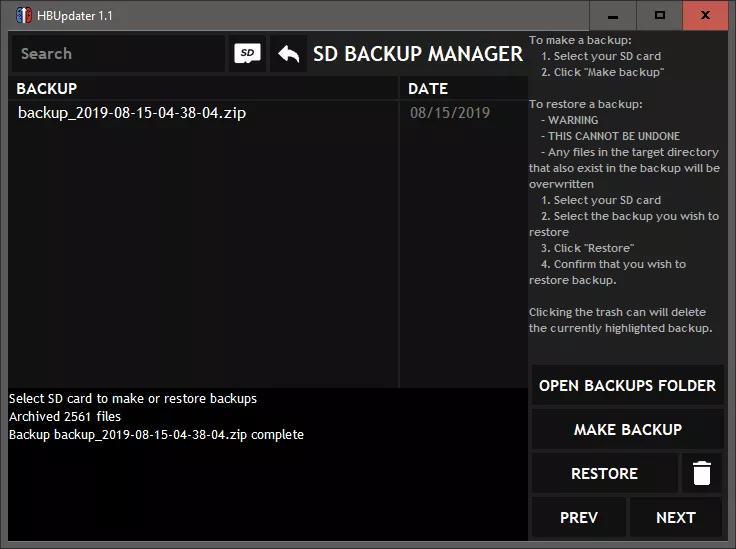This screenshot has width=736, height=549.
Task: Click the 'THIS CANNOT BE UNDONE' instruction text
Action: click(x=614, y=136)
